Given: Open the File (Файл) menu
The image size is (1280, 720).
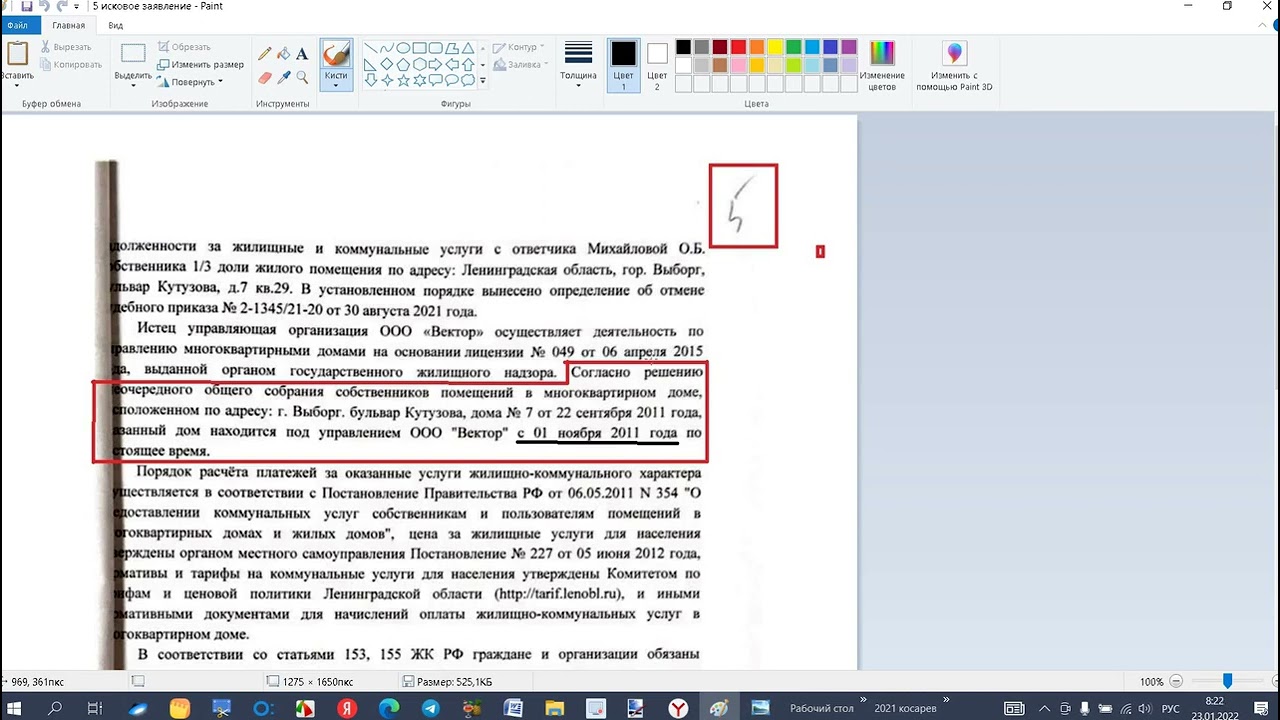Looking at the screenshot, I should tap(17, 24).
